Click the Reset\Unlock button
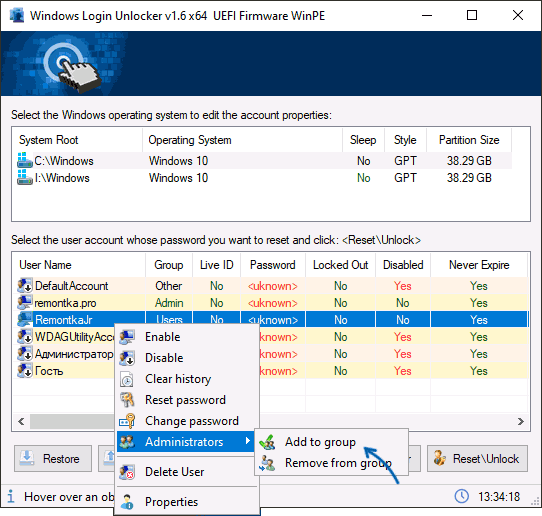This screenshot has height=516, width=542. [477, 459]
